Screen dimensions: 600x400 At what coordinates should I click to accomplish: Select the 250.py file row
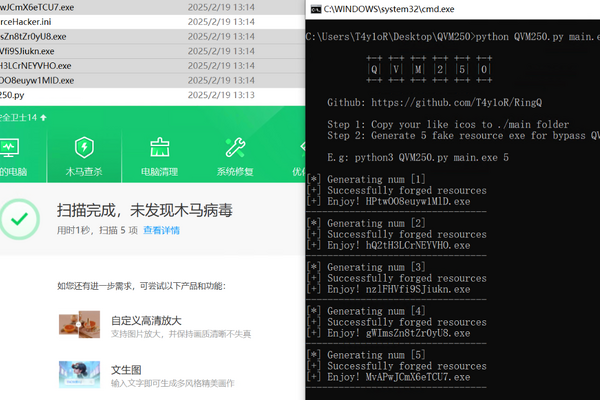point(152,95)
